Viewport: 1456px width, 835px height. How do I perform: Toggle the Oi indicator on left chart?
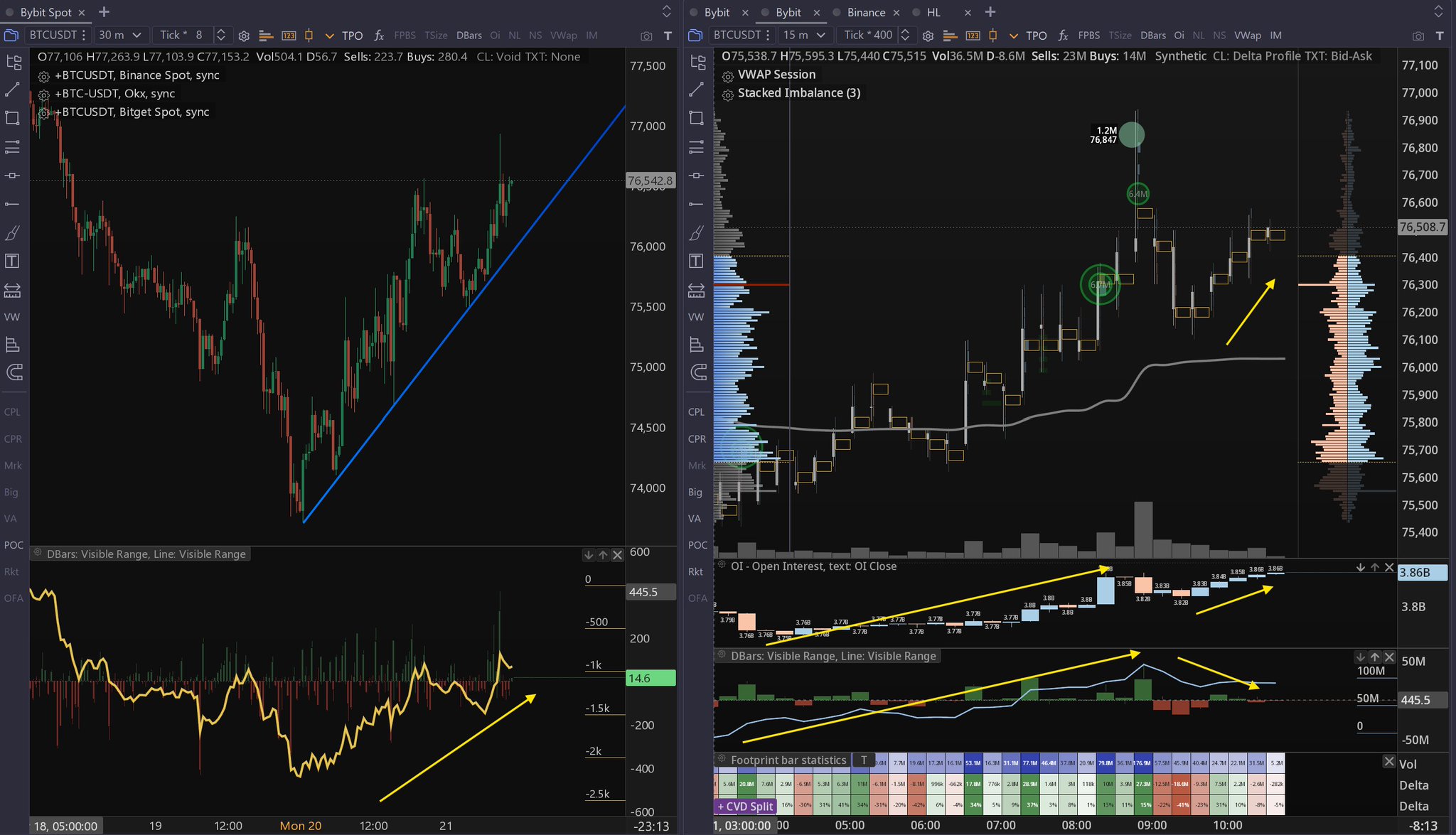[495, 36]
